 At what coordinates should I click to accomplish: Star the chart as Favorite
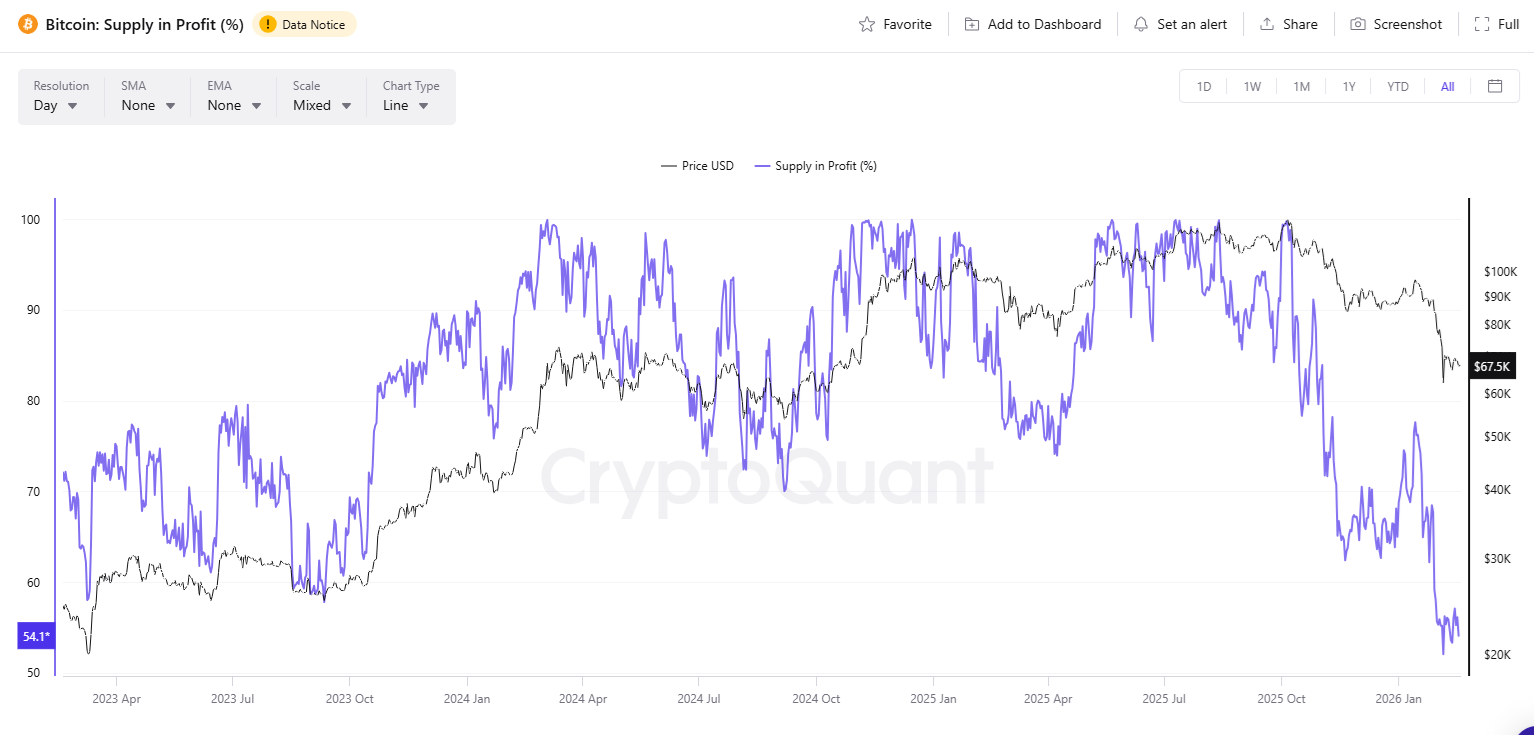(895, 23)
